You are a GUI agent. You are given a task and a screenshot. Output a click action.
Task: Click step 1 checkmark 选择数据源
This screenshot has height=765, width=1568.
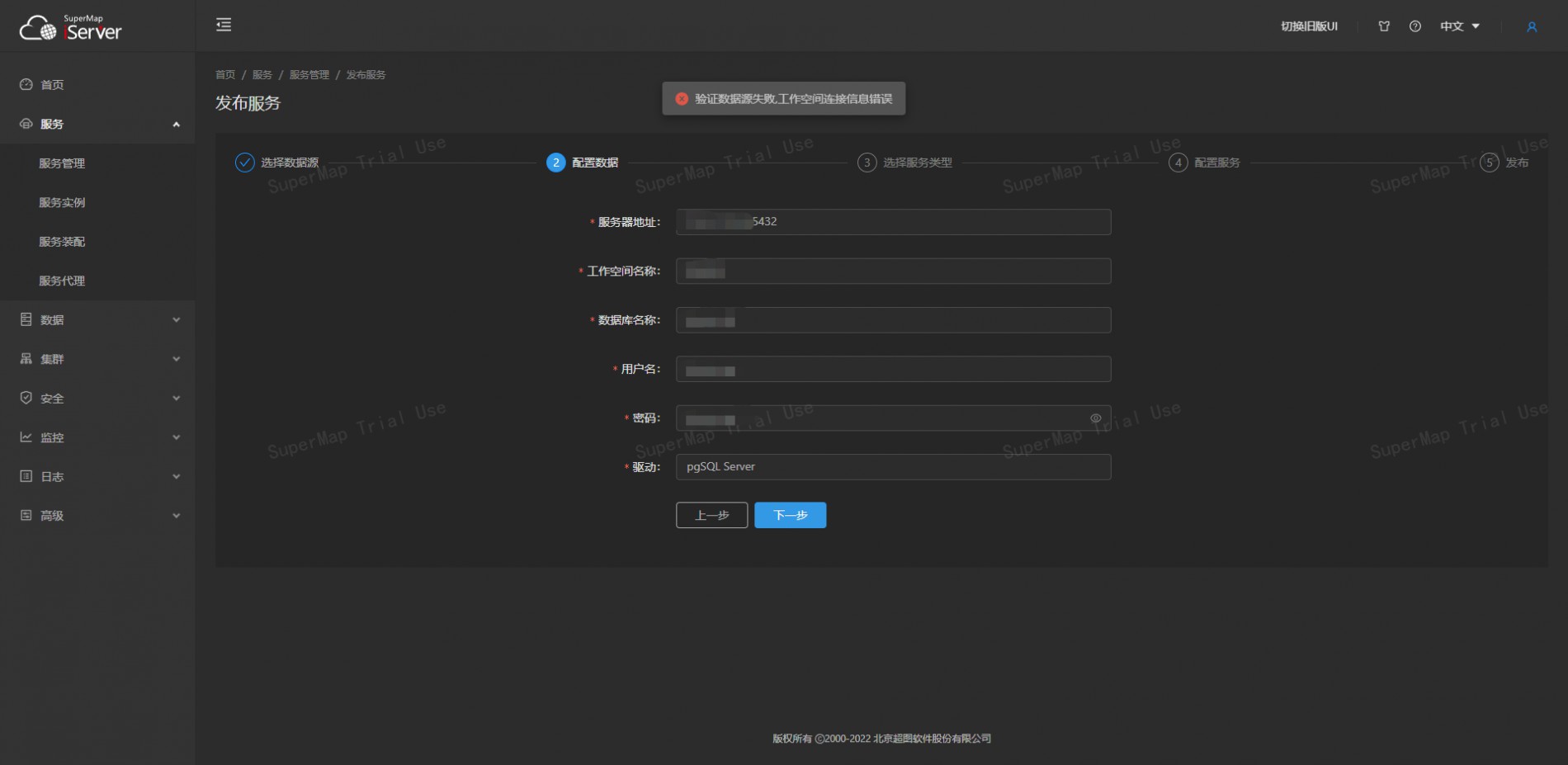[245, 163]
